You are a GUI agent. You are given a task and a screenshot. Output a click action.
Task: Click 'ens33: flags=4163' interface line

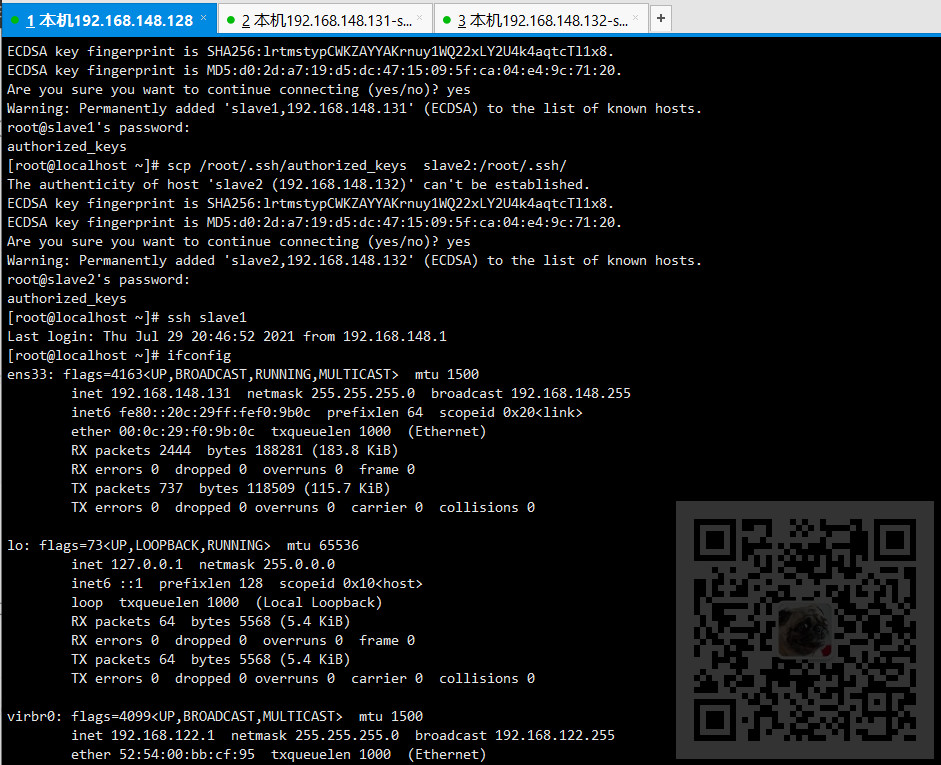(x=243, y=374)
